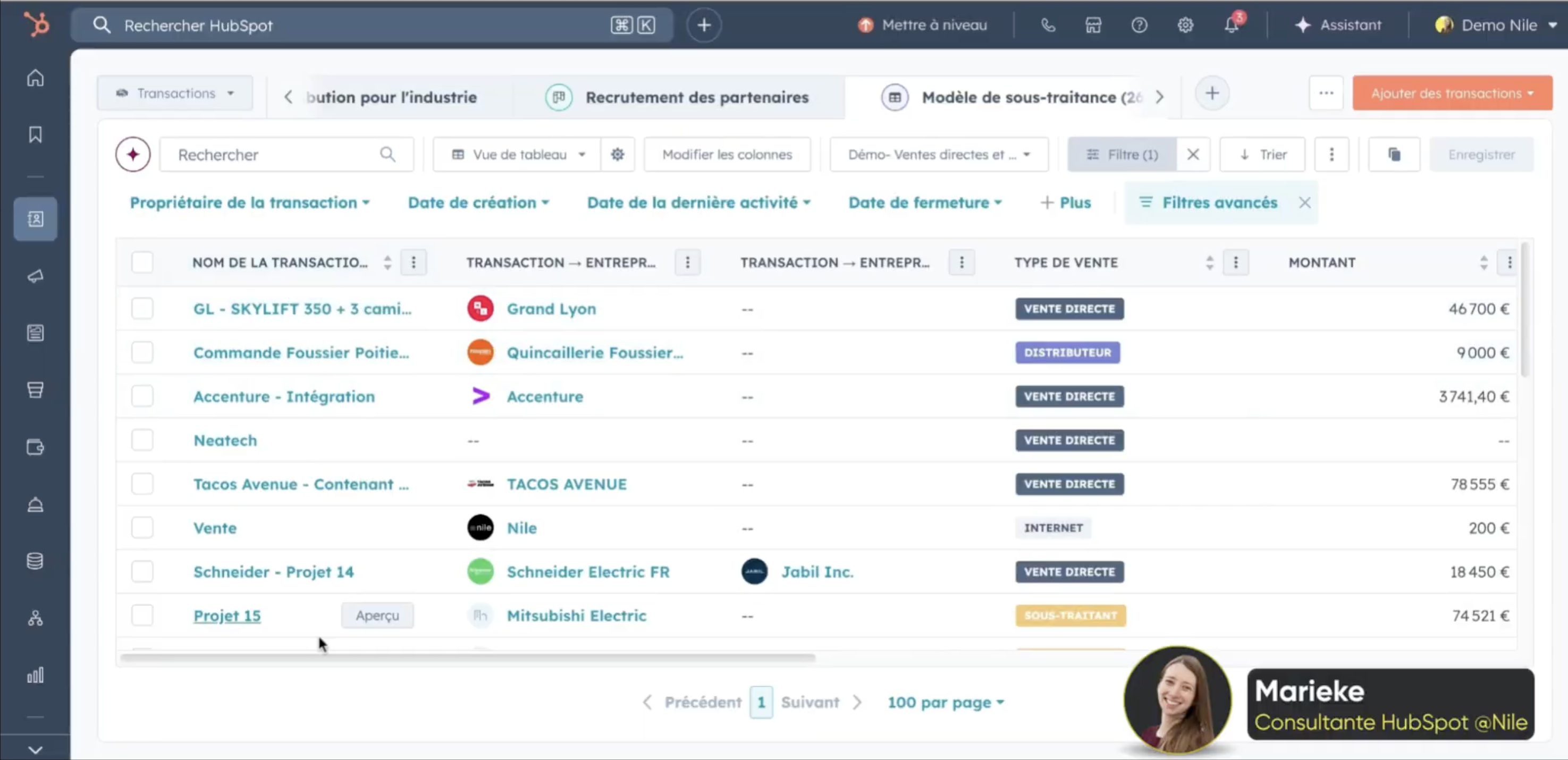
Task: Click the Breeze AI sparkle icon
Action: [133, 155]
